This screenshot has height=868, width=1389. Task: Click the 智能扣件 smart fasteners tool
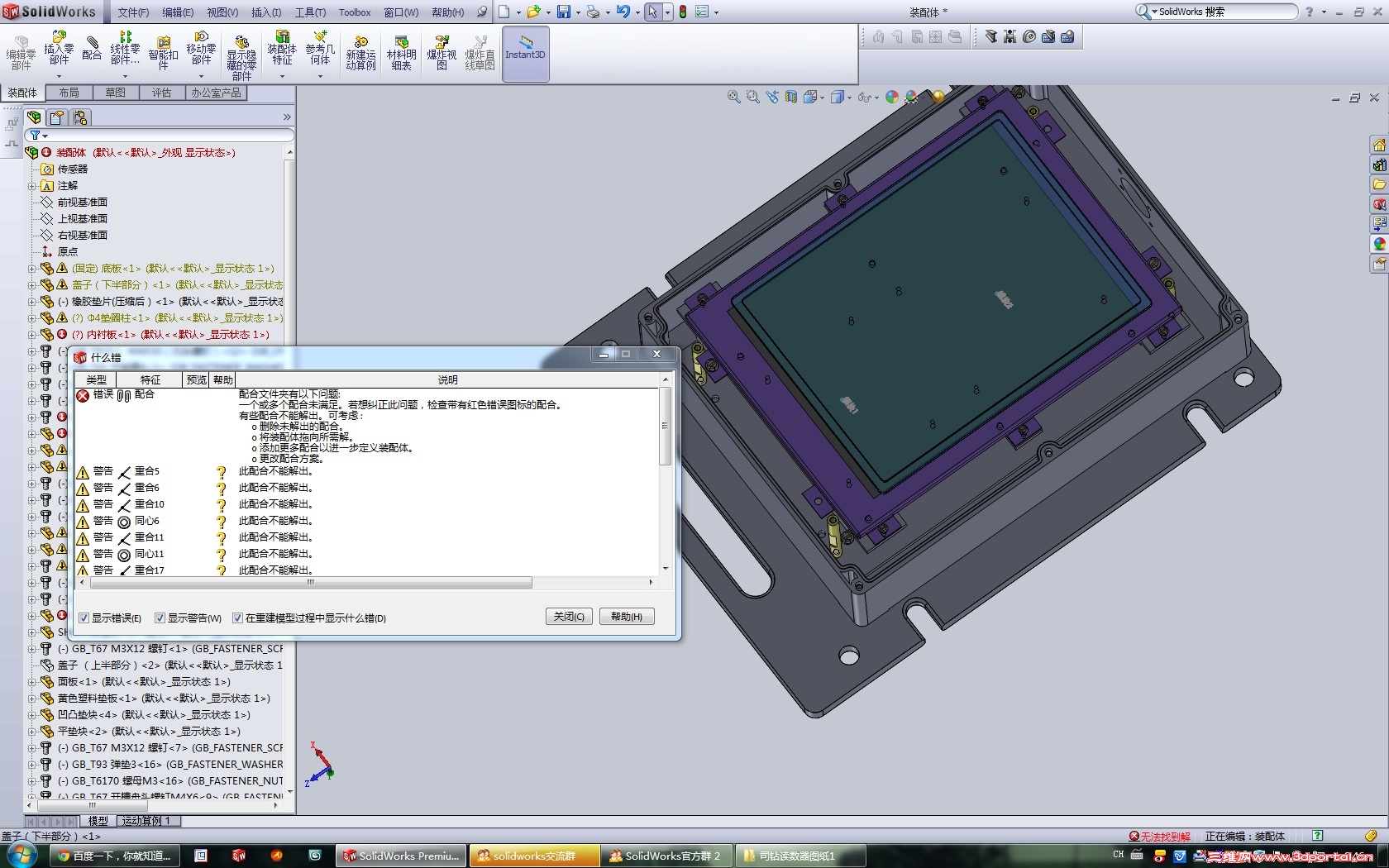click(x=163, y=54)
